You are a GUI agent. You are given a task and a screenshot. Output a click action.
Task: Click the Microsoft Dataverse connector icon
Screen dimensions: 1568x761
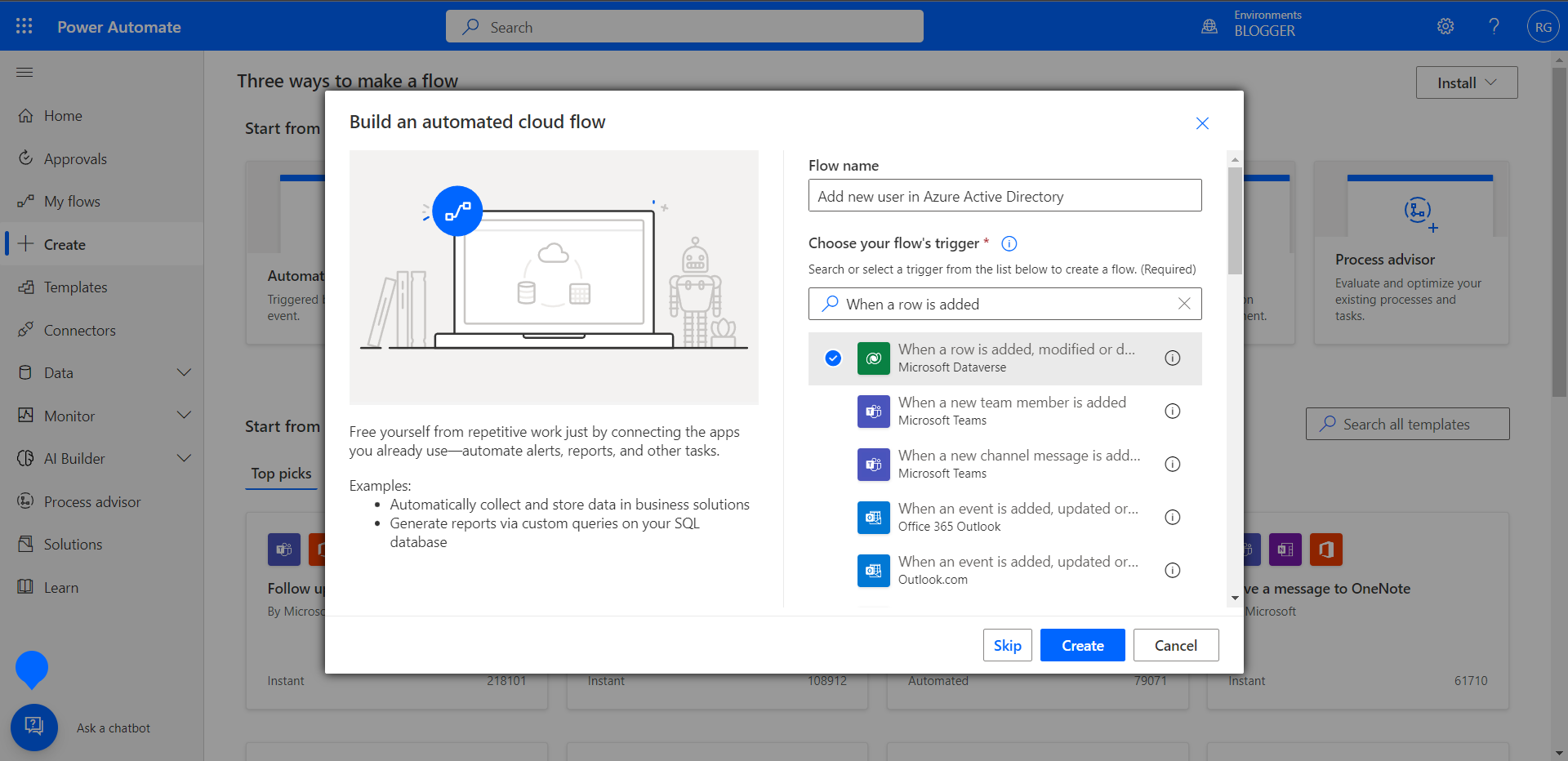pos(874,358)
